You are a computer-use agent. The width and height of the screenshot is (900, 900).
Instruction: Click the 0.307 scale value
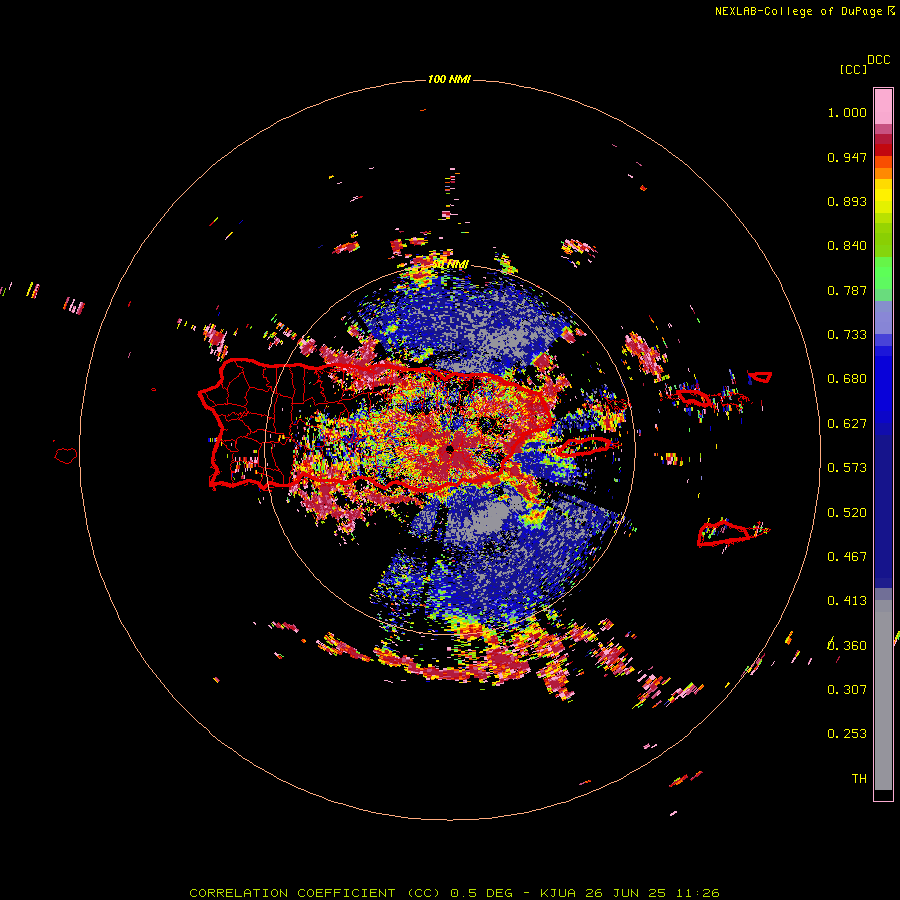(x=847, y=690)
